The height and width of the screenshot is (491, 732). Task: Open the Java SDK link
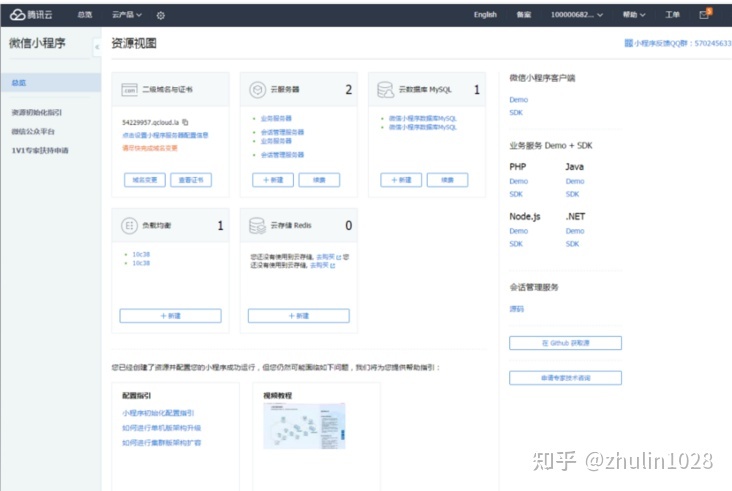[x=572, y=194]
